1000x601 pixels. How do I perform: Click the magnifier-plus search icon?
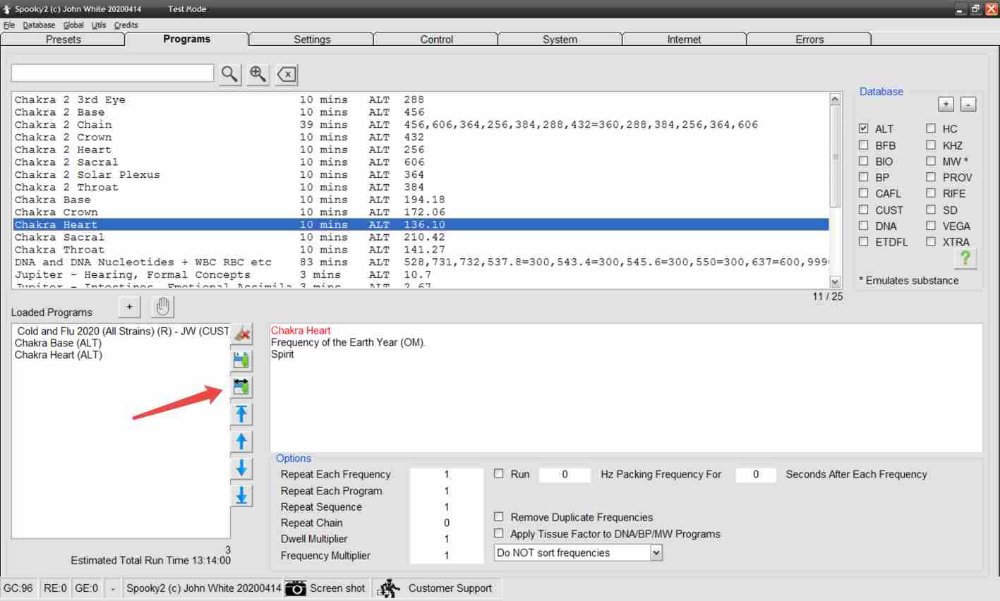coord(258,74)
